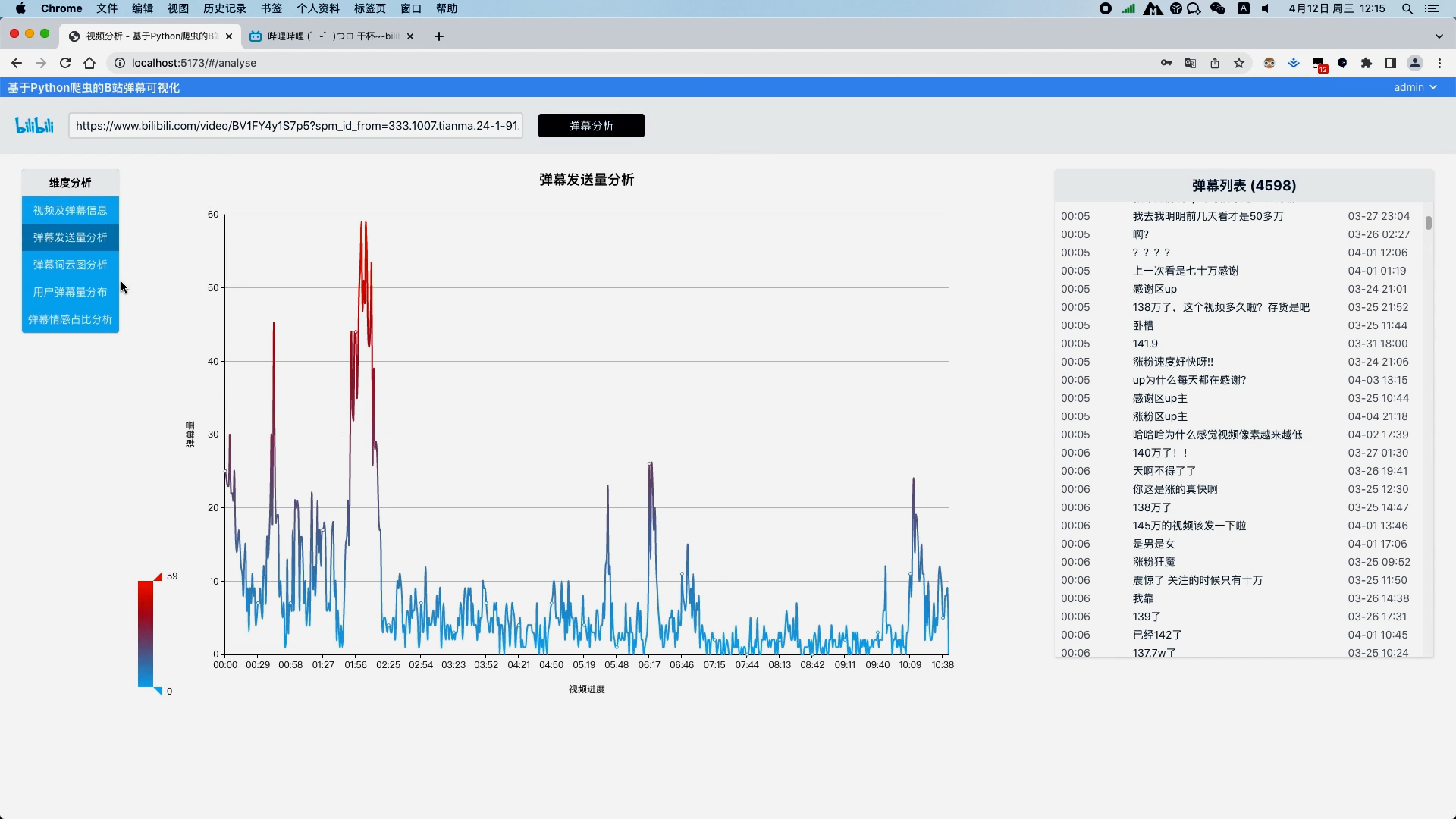Reload the page with refresh icon
Viewport: 1456px width, 819px height.
click(65, 63)
